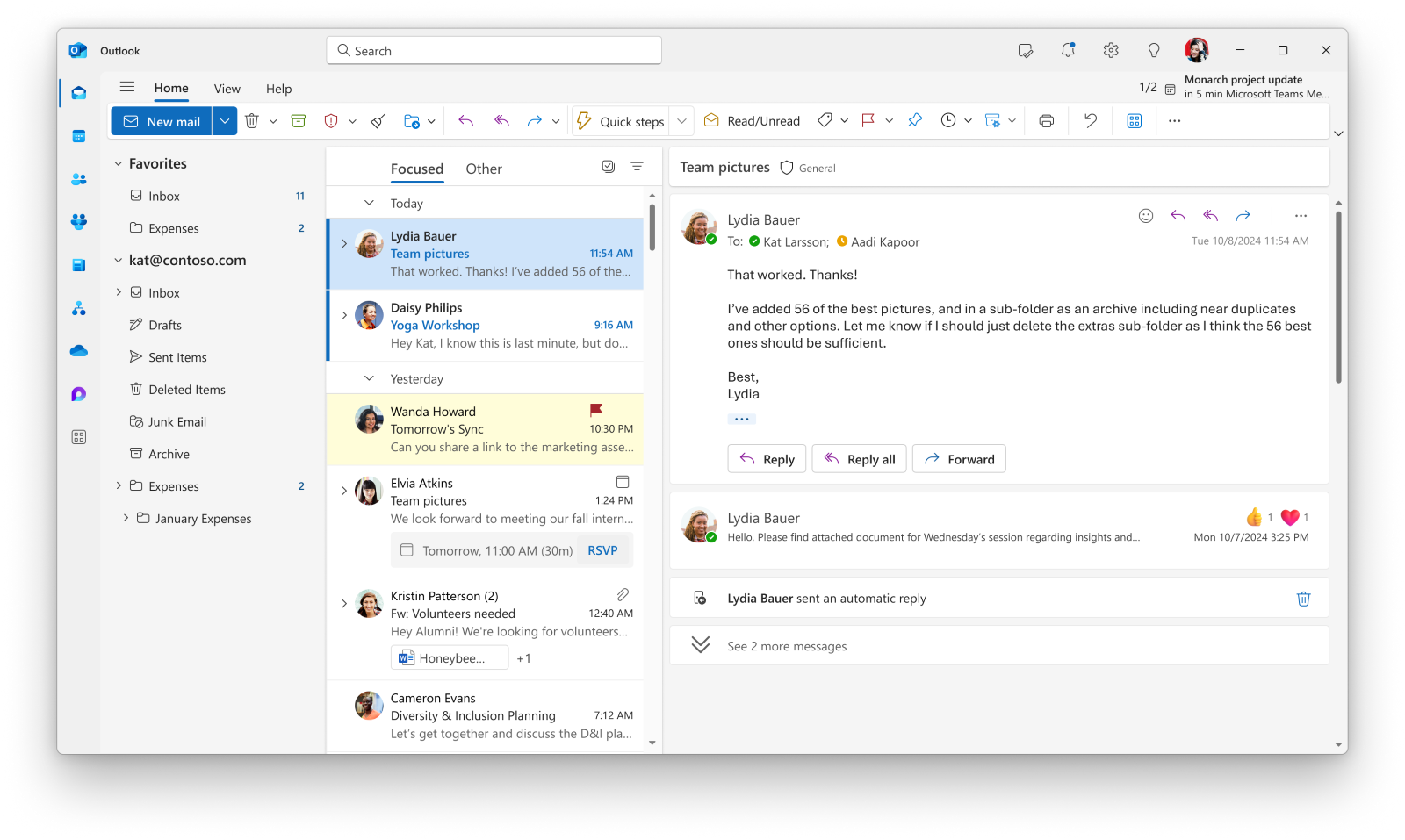RSVP to Elvia Atkins' meeting invite

pyautogui.click(x=602, y=550)
